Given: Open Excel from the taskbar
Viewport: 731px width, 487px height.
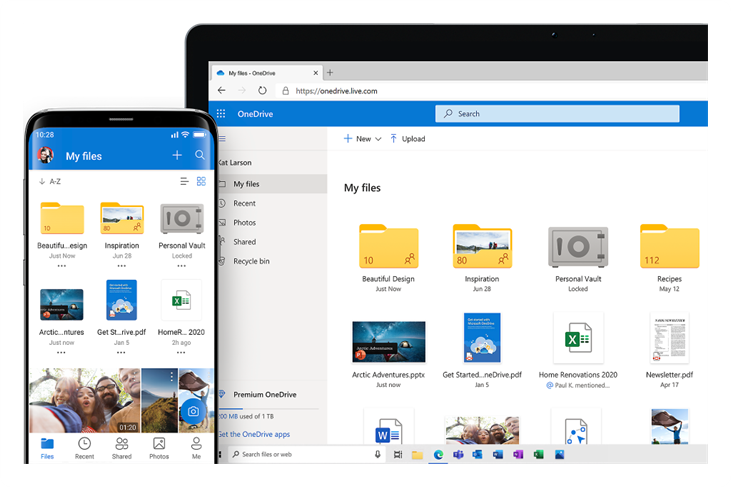Looking at the screenshot, I should tap(538, 454).
